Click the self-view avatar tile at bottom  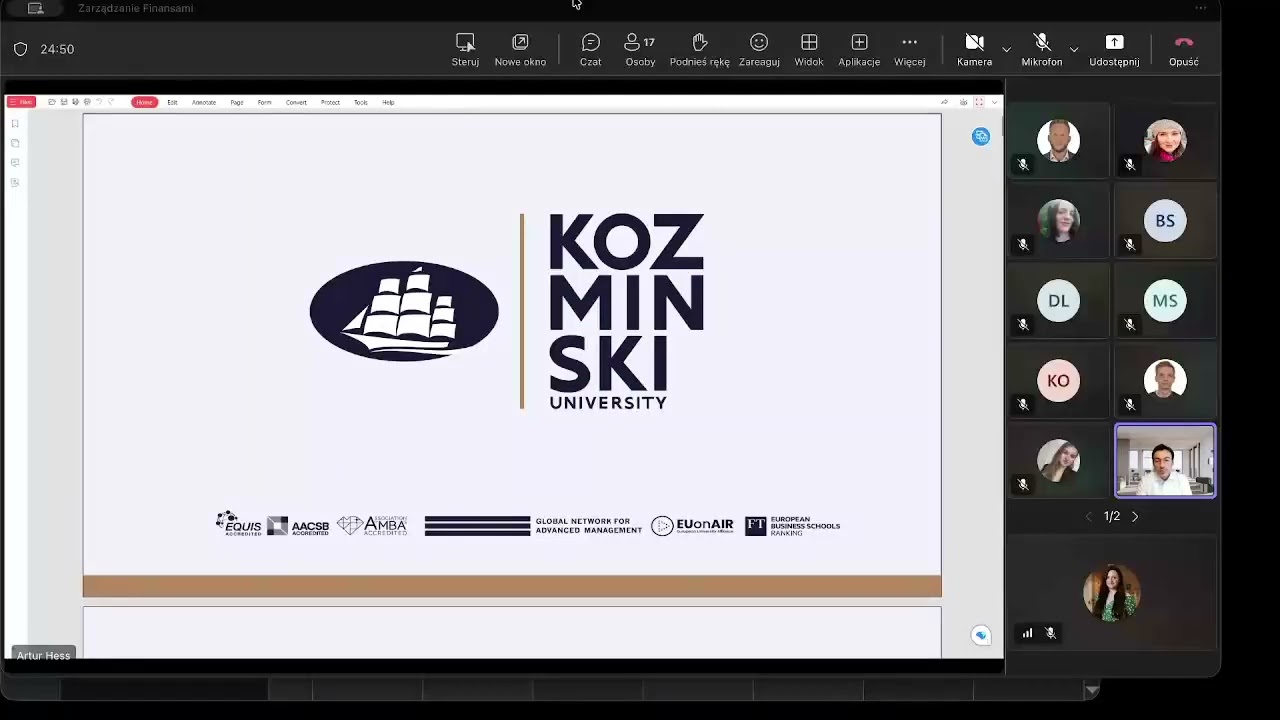(x=1111, y=592)
